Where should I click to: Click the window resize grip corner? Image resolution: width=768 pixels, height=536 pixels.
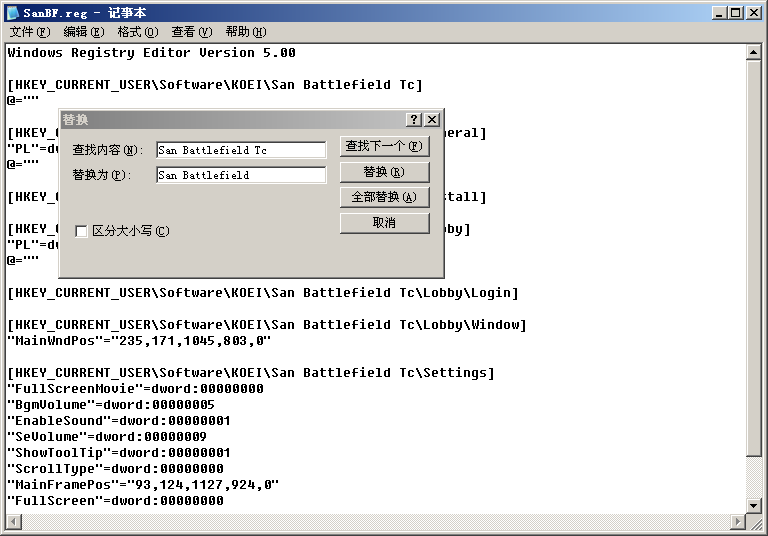point(755,522)
